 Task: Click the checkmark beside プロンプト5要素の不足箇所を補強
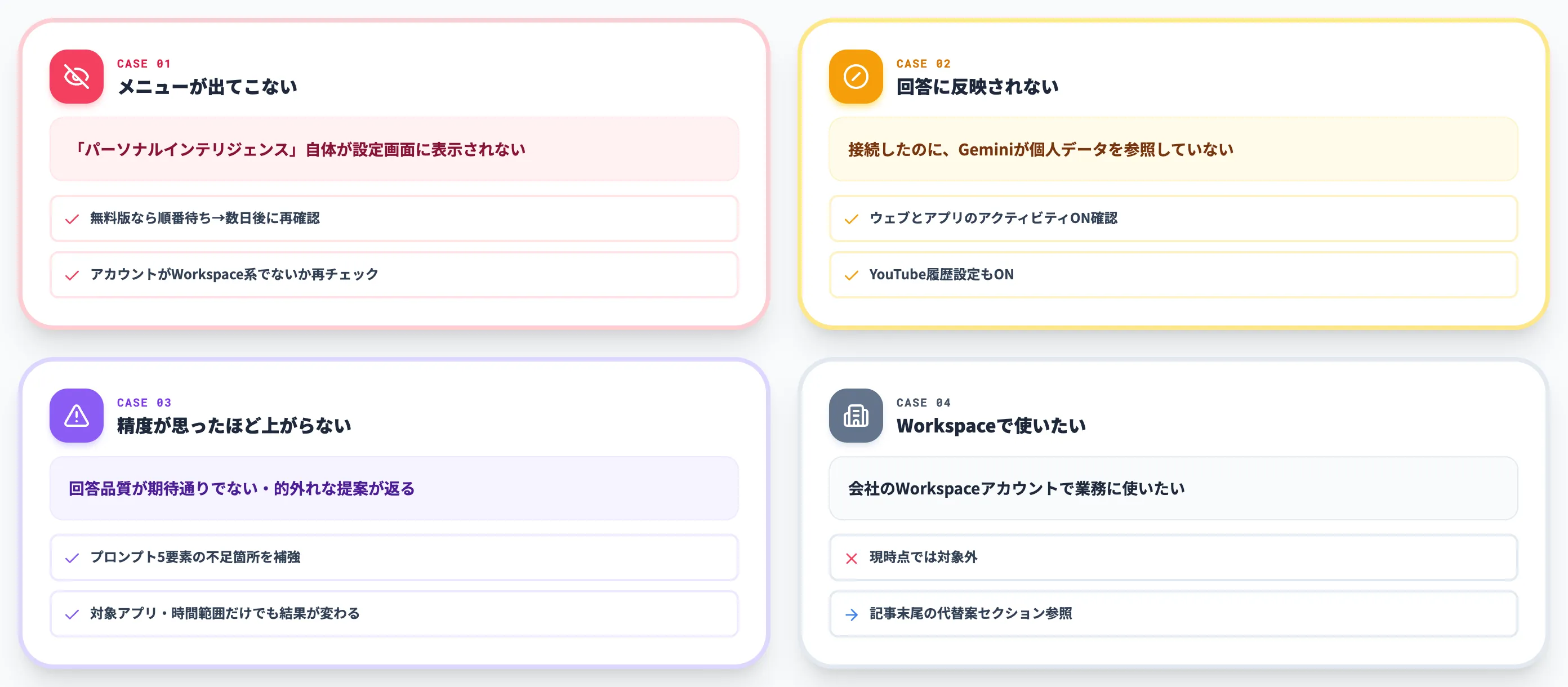pyautogui.click(x=72, y=558)
